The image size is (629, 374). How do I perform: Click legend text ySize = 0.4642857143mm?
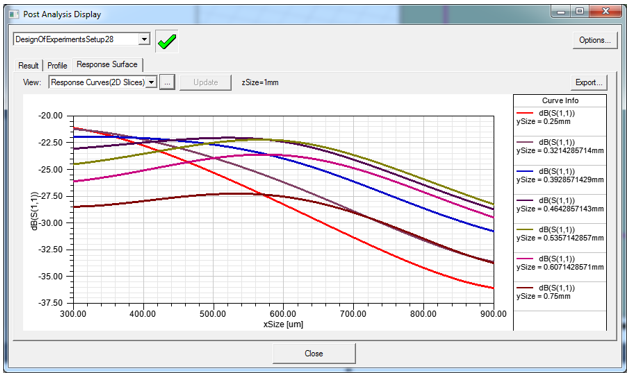tap(560, 209)
